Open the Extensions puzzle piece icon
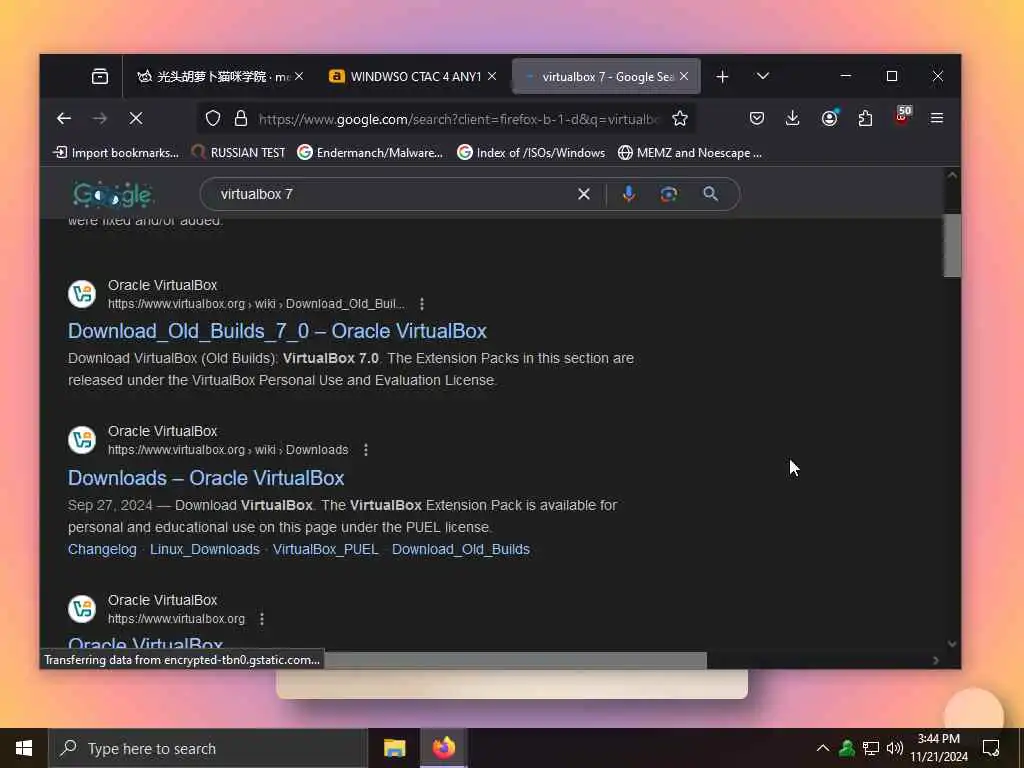The height and width of the screenshot is (768, 1024). point(865,118)
